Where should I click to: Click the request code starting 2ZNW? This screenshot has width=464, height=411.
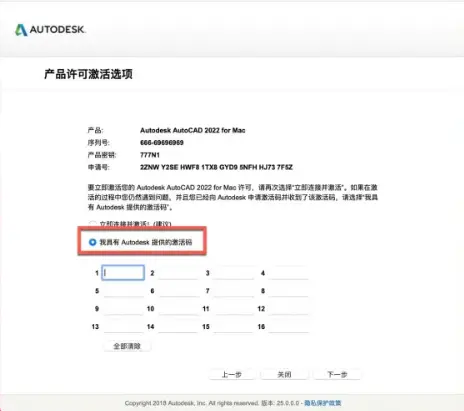click(x=216, y=167)
